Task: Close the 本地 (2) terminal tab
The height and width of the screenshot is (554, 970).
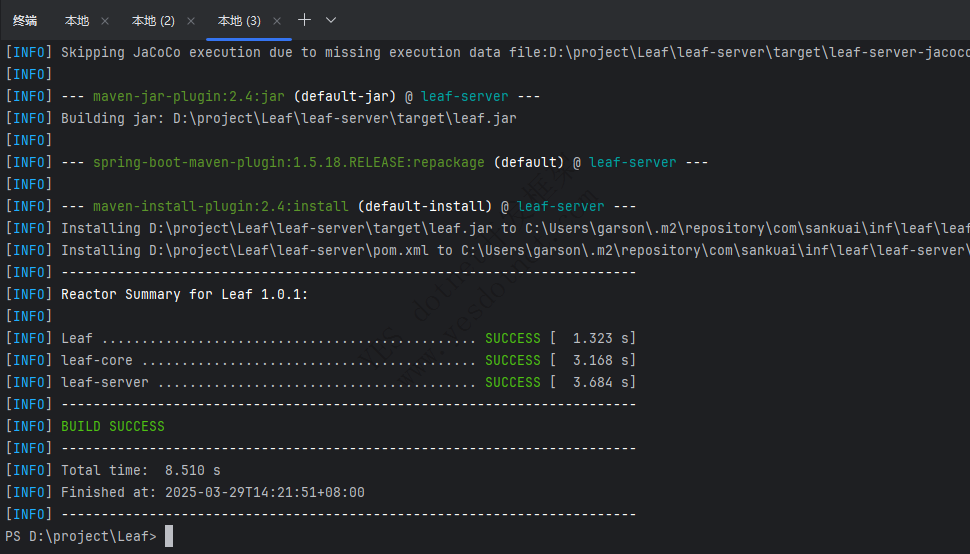Action: tap(191, 21)
